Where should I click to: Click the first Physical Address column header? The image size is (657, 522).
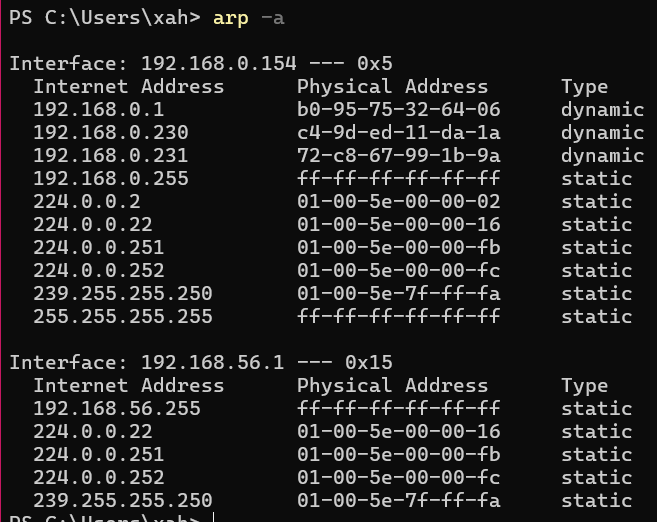point(392,86)
